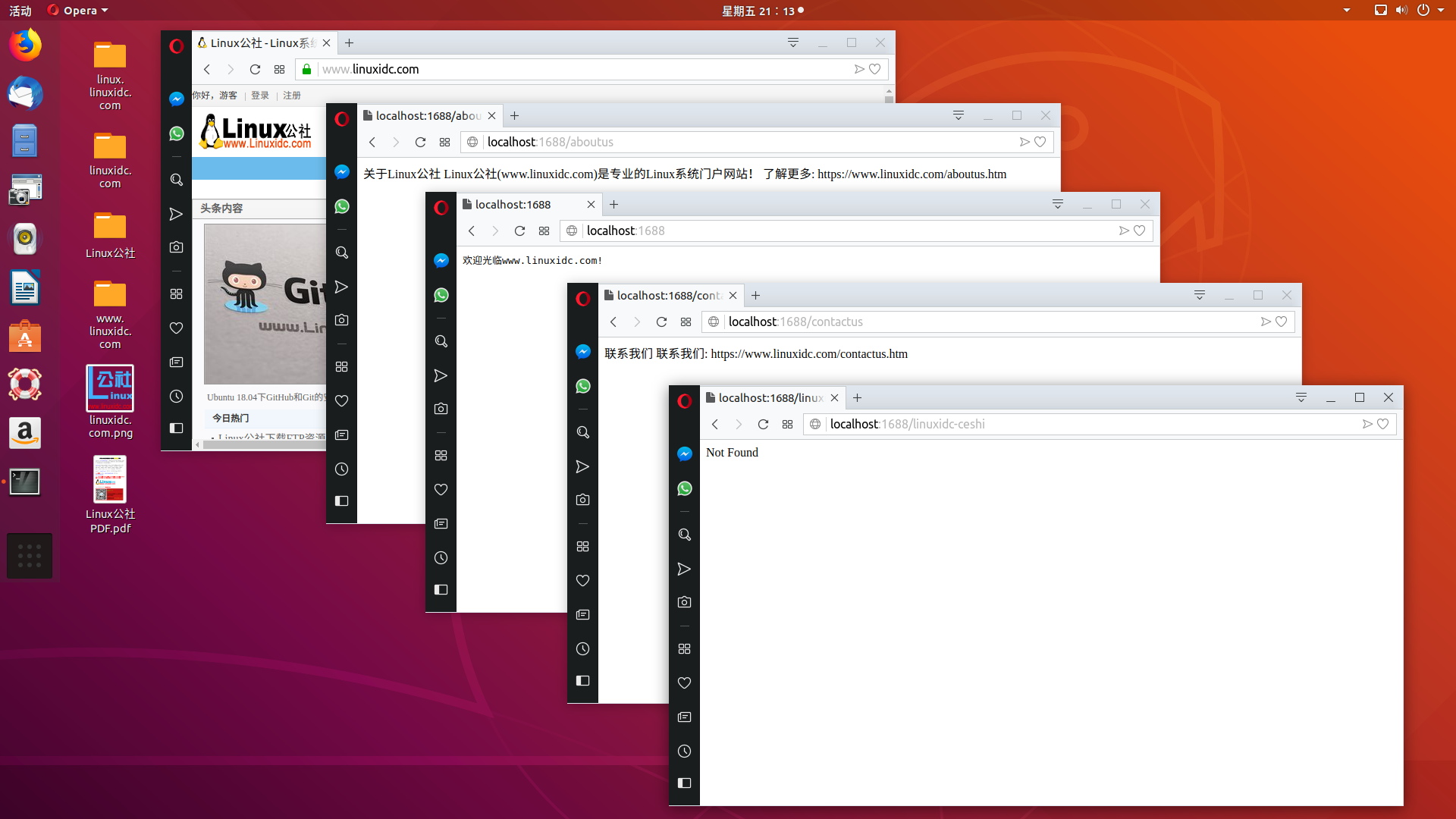The height and width of the screenshot is (819, 1456).
Task: Click the camera icon in Opera sidebar
Action: [x=684, y=602]
